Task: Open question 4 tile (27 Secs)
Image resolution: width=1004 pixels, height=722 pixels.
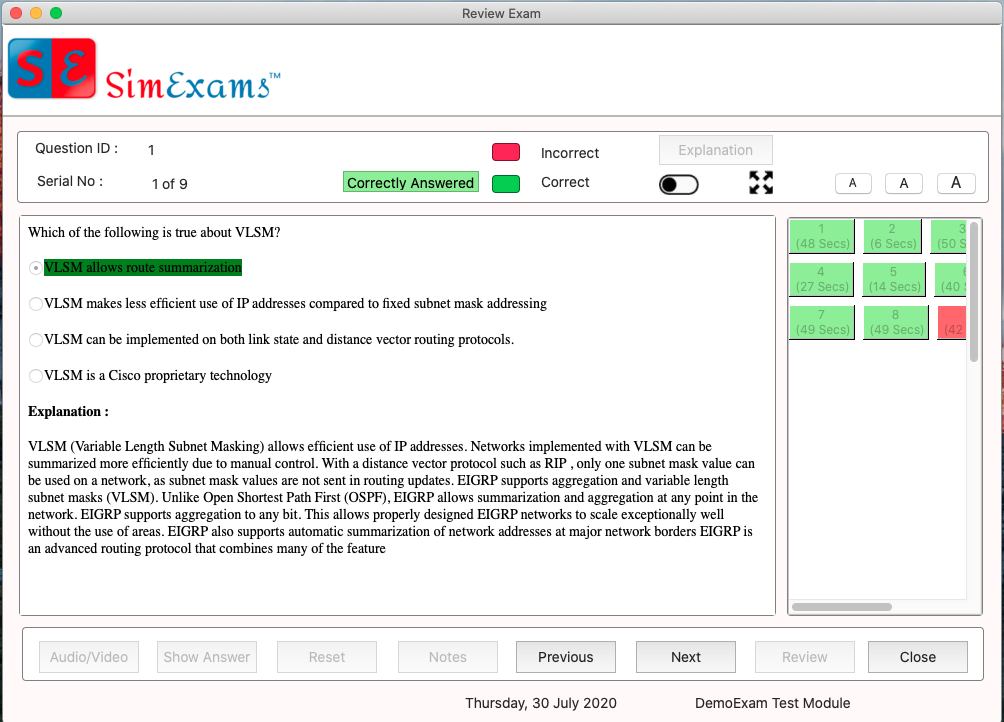Action: pos(822,279)
